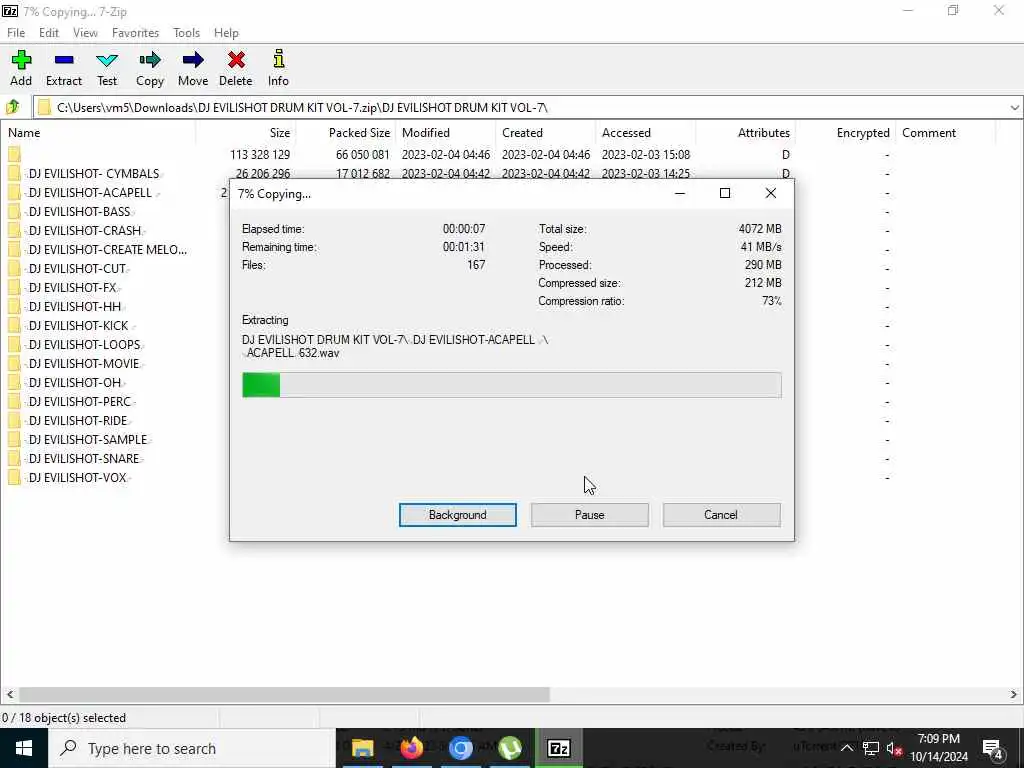Open the Help menu

(x=226, y=33)
